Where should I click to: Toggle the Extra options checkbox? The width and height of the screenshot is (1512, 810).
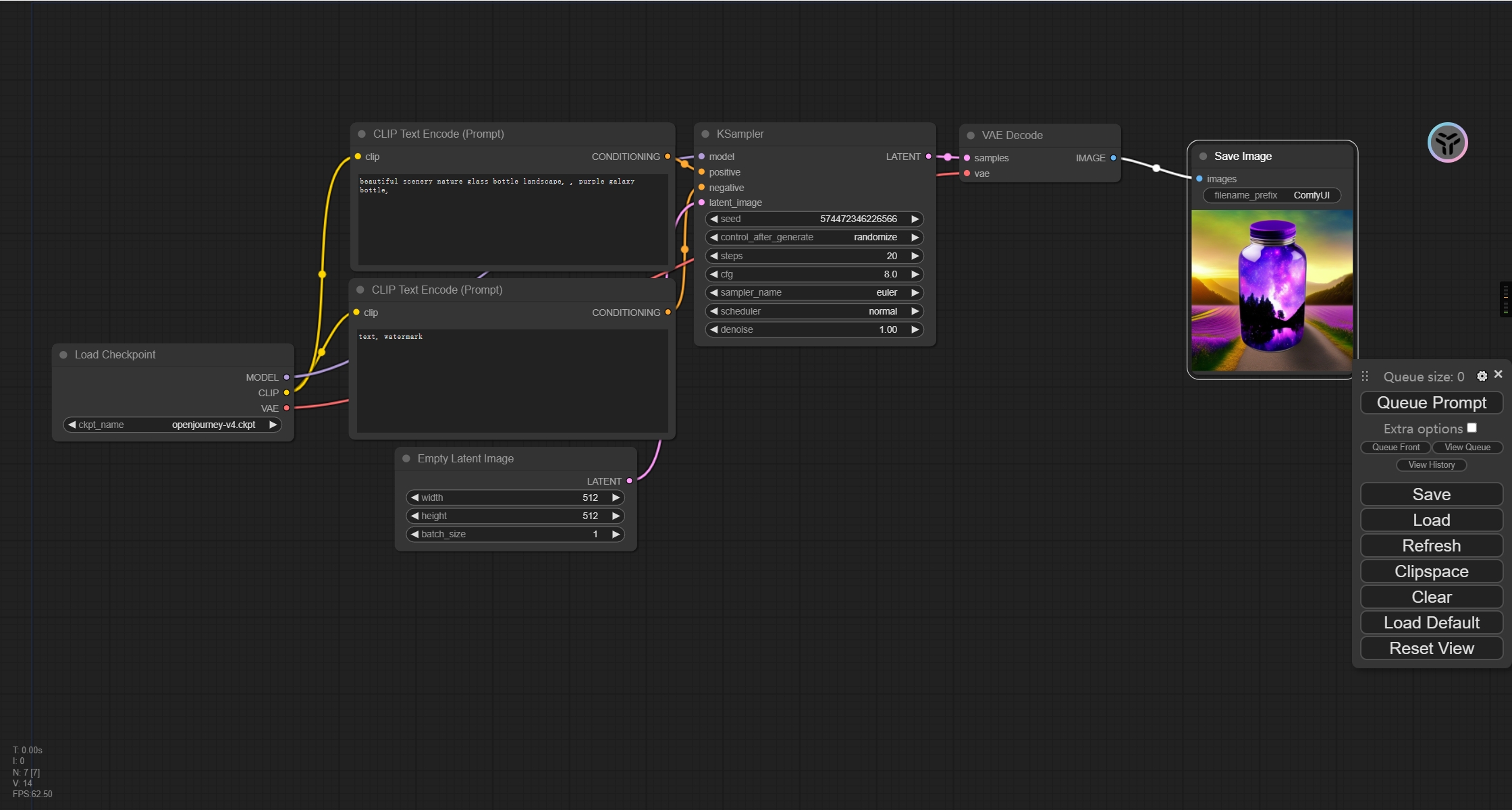click(1471, 427)
